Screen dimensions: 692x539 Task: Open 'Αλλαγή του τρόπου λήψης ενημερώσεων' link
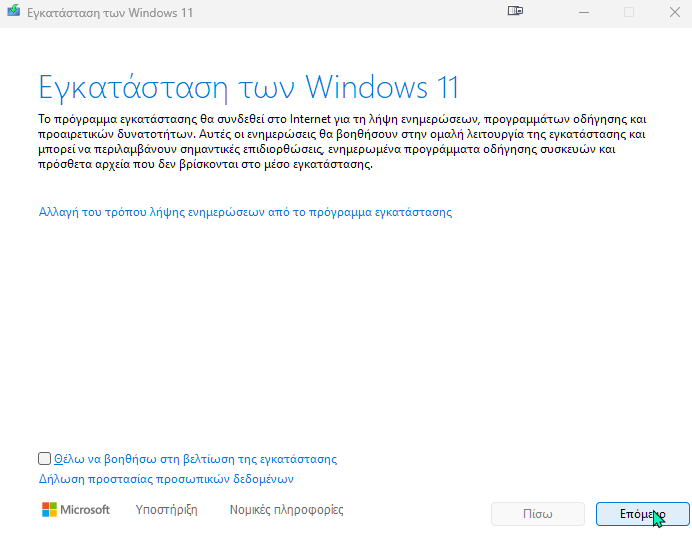point(245,212)
